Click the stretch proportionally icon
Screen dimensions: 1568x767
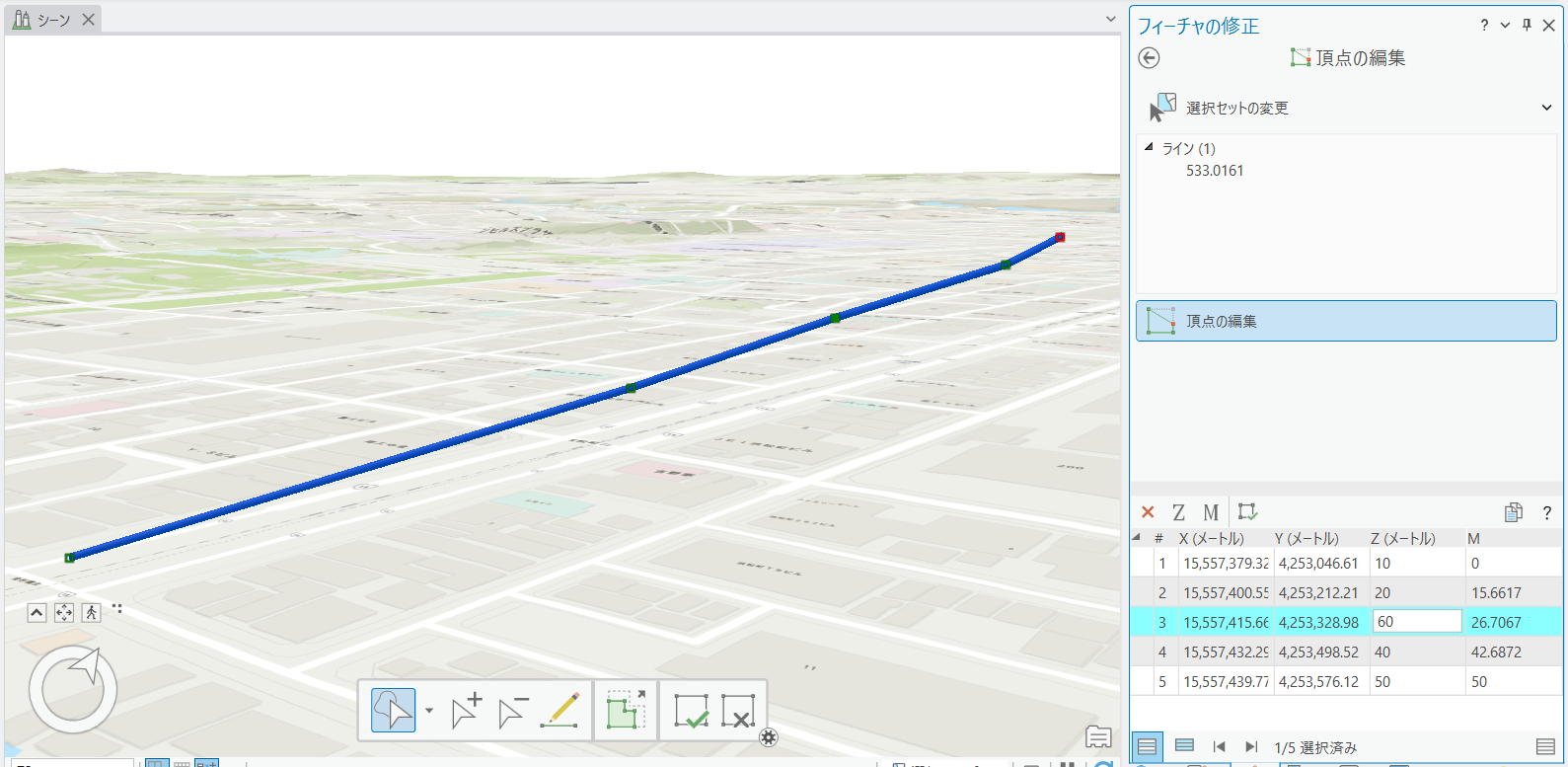(626, 711)
